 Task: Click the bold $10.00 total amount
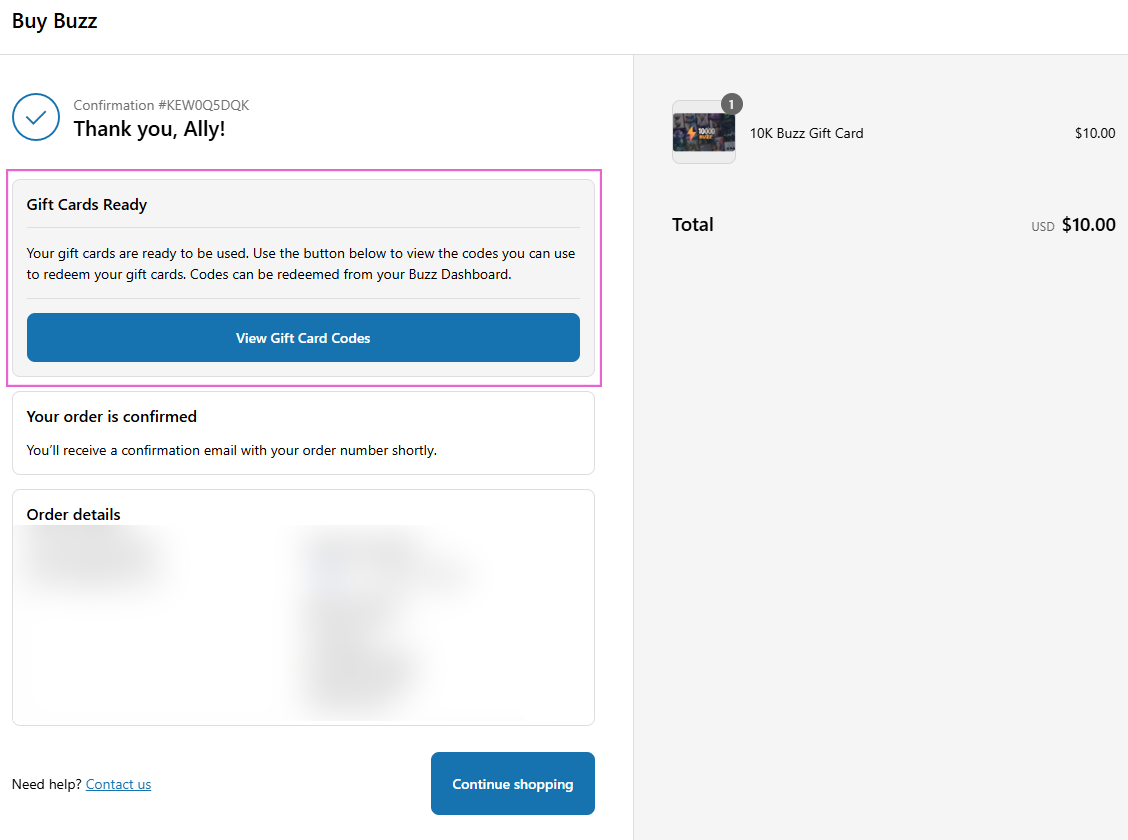(x=1088, y=225)
